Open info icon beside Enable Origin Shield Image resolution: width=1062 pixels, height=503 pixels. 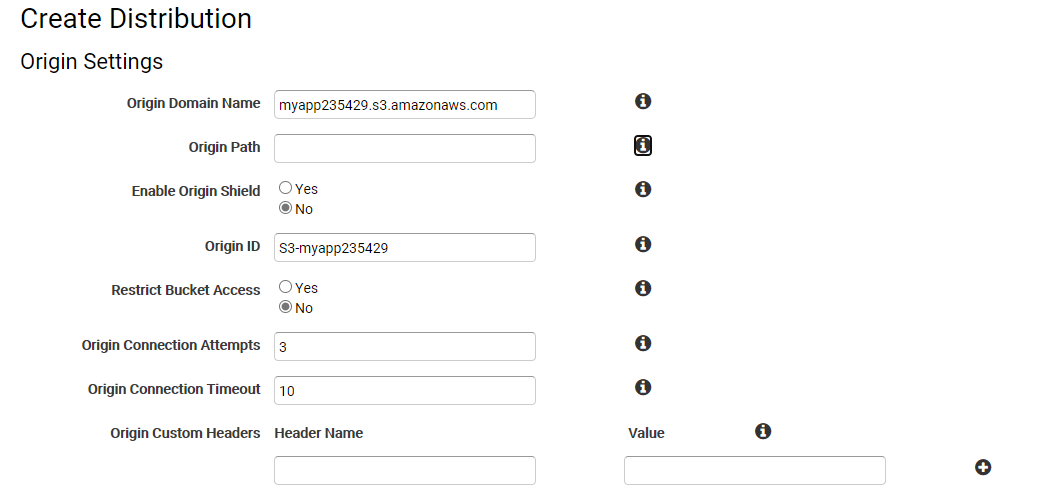click(x=643, y=190)
